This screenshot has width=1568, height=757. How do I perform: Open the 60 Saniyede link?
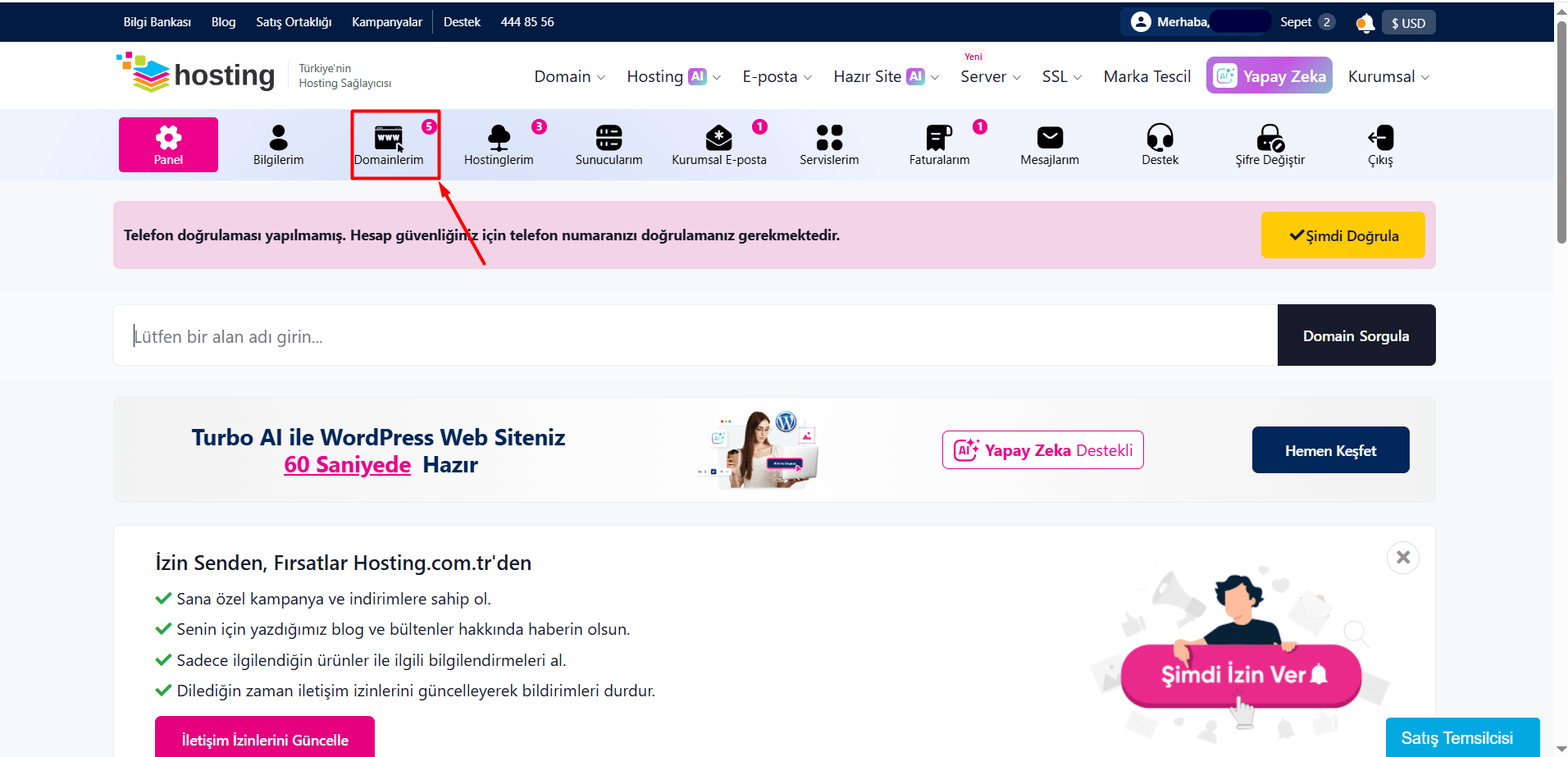(x=347, y=465)
